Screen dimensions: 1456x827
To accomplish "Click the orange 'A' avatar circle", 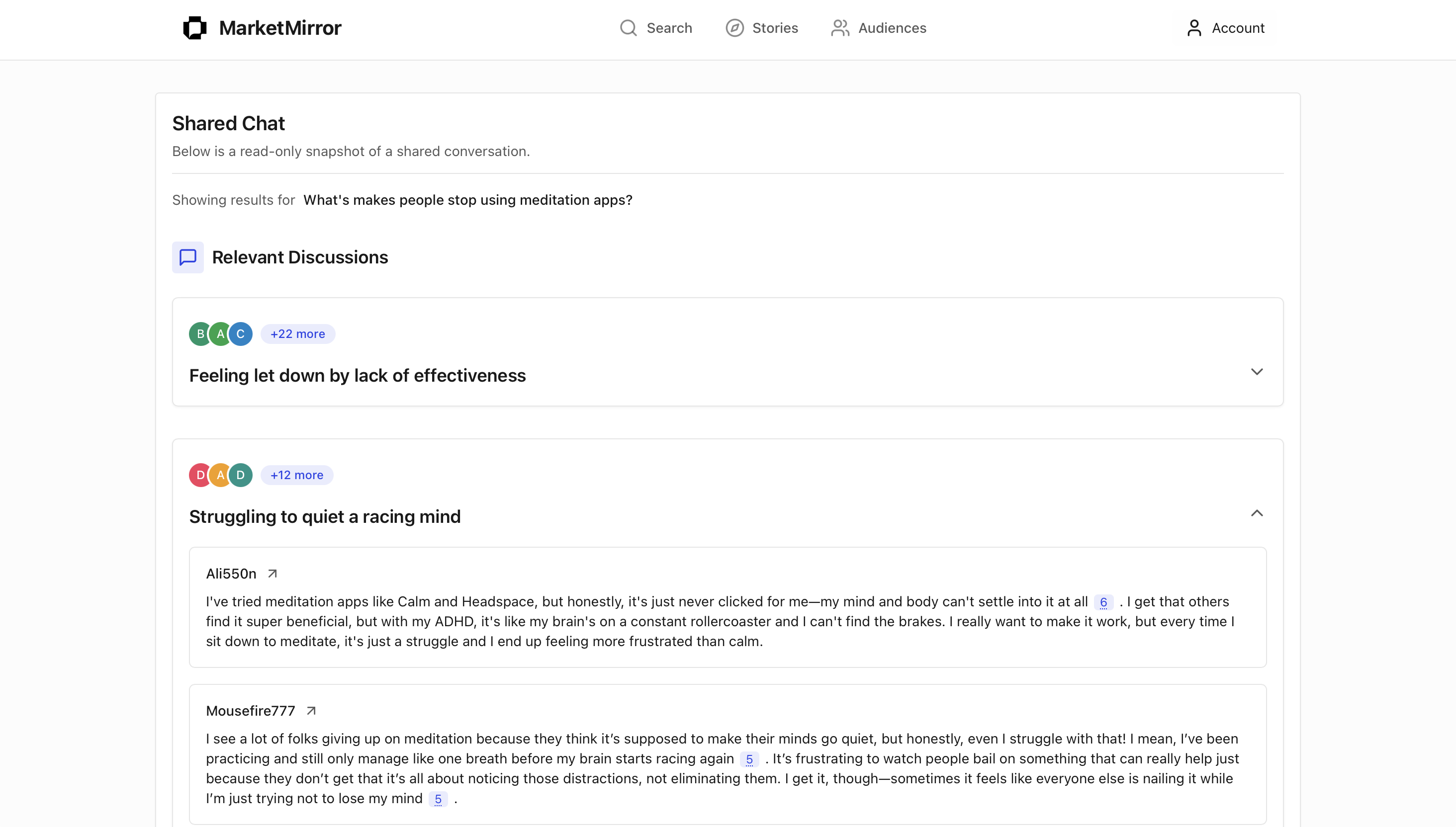I will coord(220,475).
